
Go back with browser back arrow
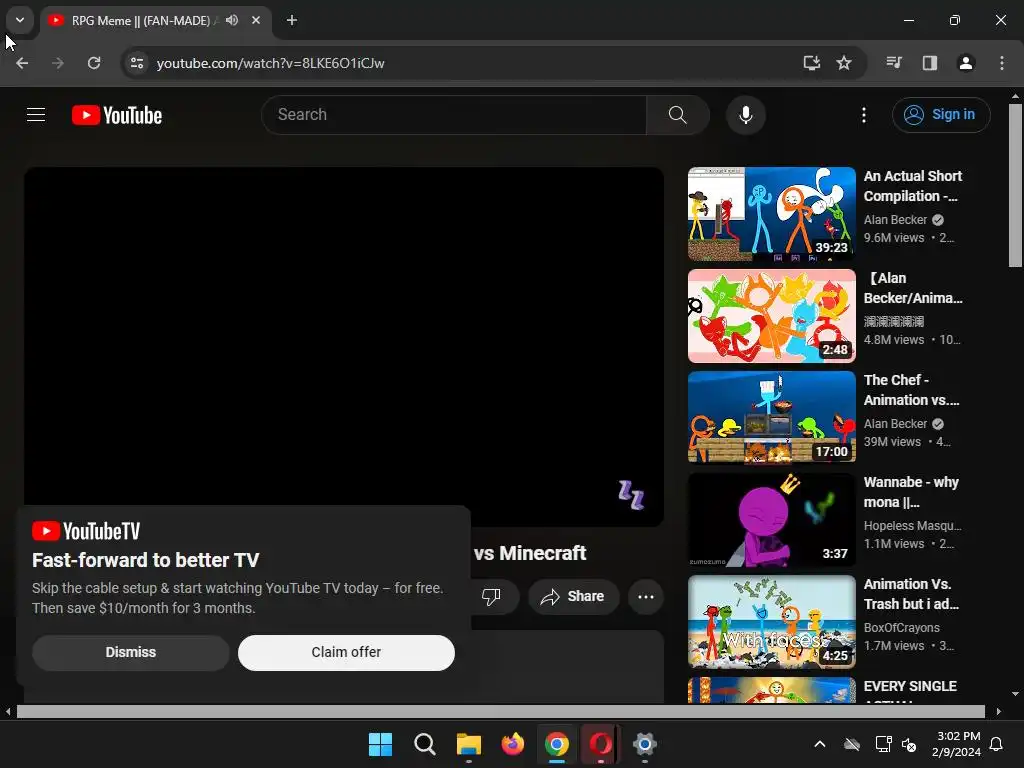point(22,63)
